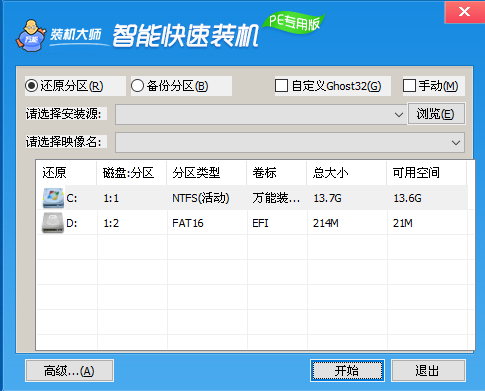Click the 13.6G free space cell
485x391 pixels.
point(407,198)
